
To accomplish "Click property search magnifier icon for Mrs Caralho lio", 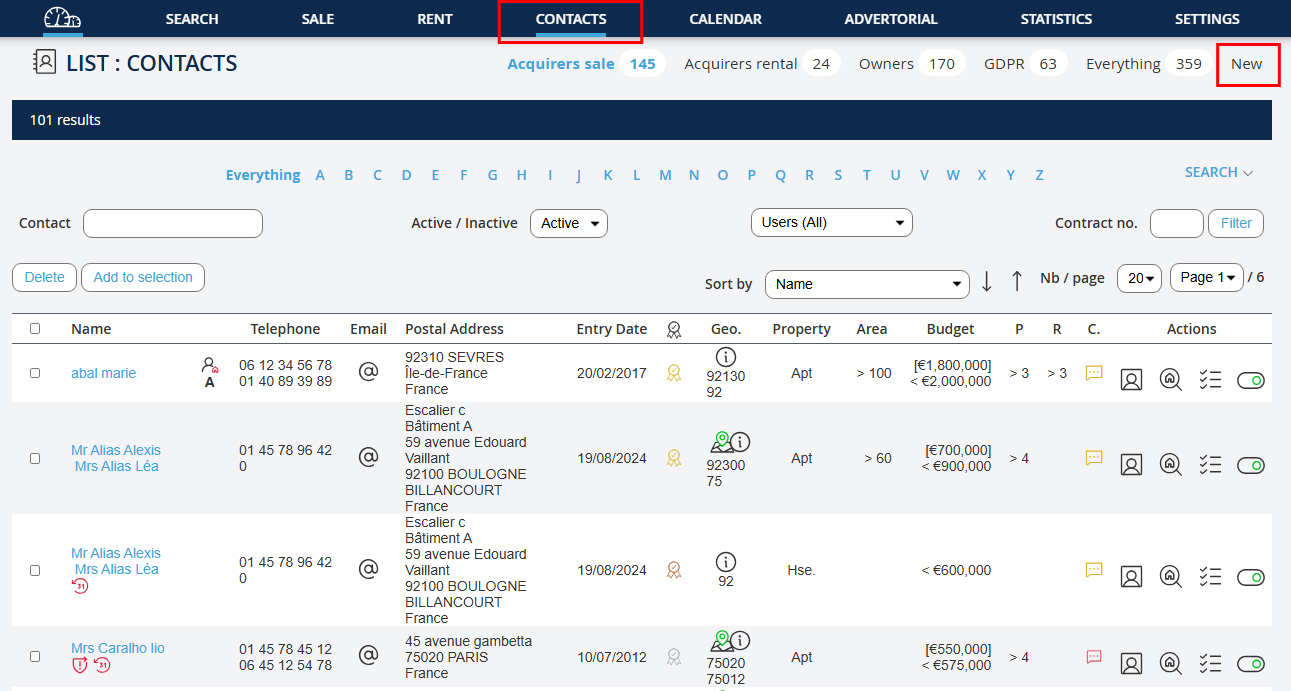I will pyautogui.click(x=1170, y=664).
